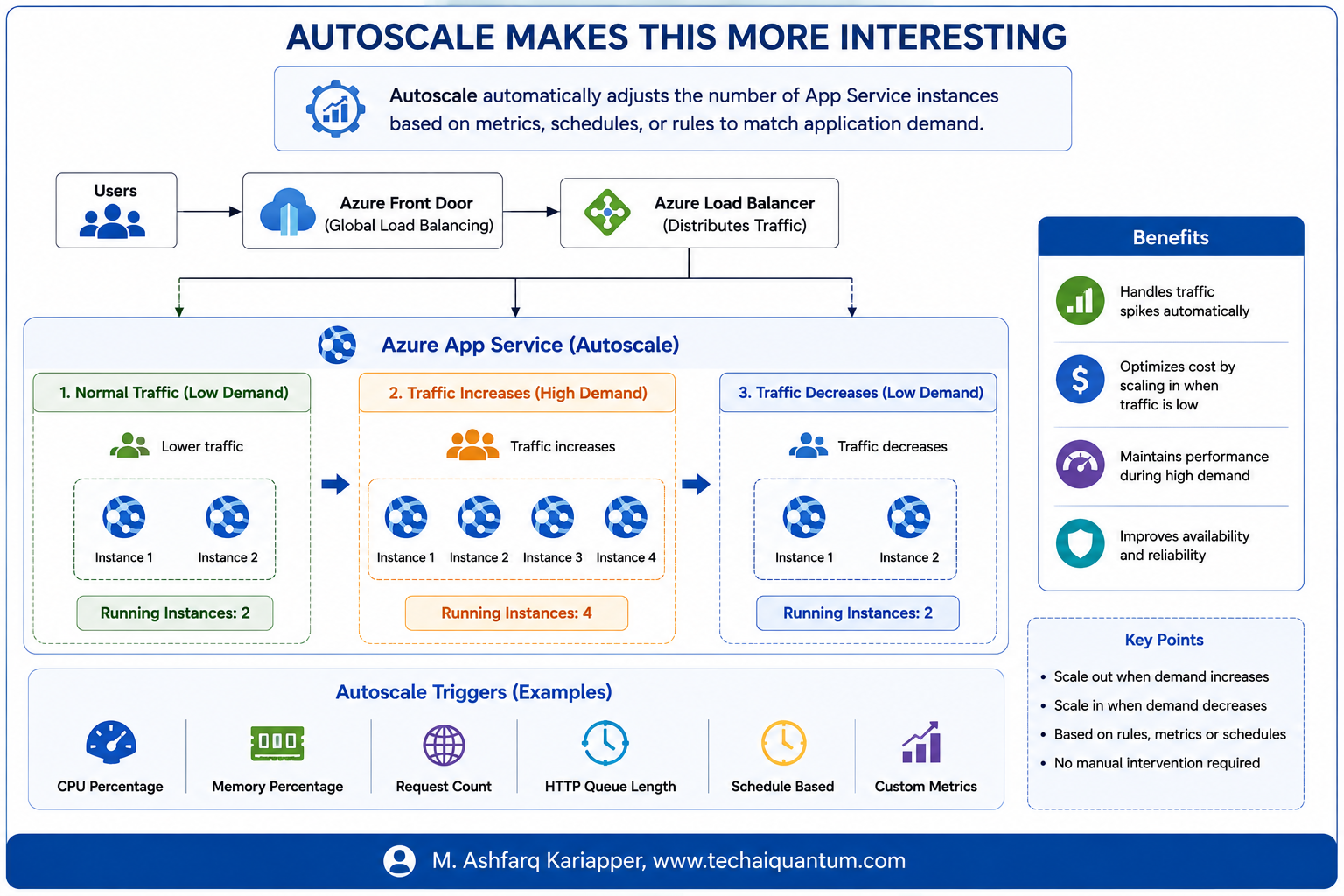
Task: Click the Memory Percentage RAM chip icon
Action: pos(277,742)
